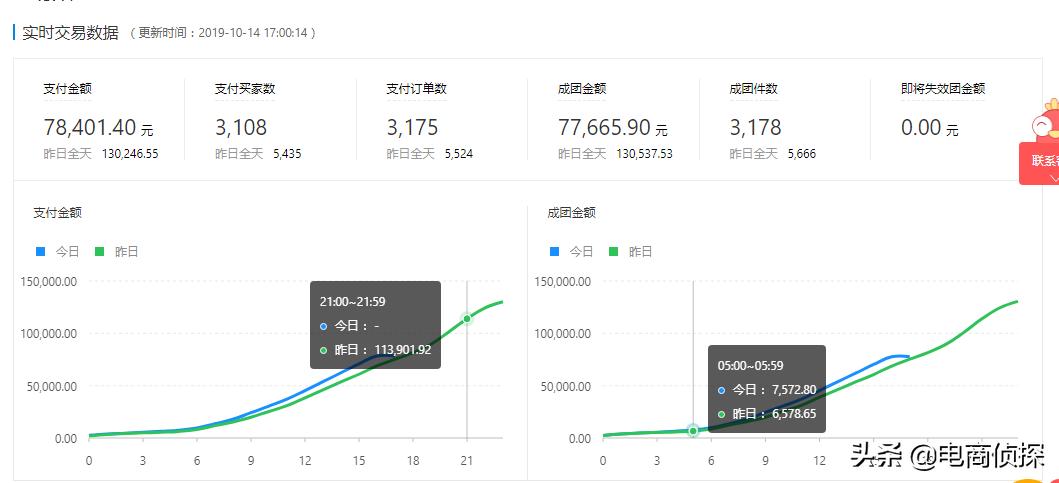
Task: Click yesterday's total 130,246.55 value
Action: 130,154
